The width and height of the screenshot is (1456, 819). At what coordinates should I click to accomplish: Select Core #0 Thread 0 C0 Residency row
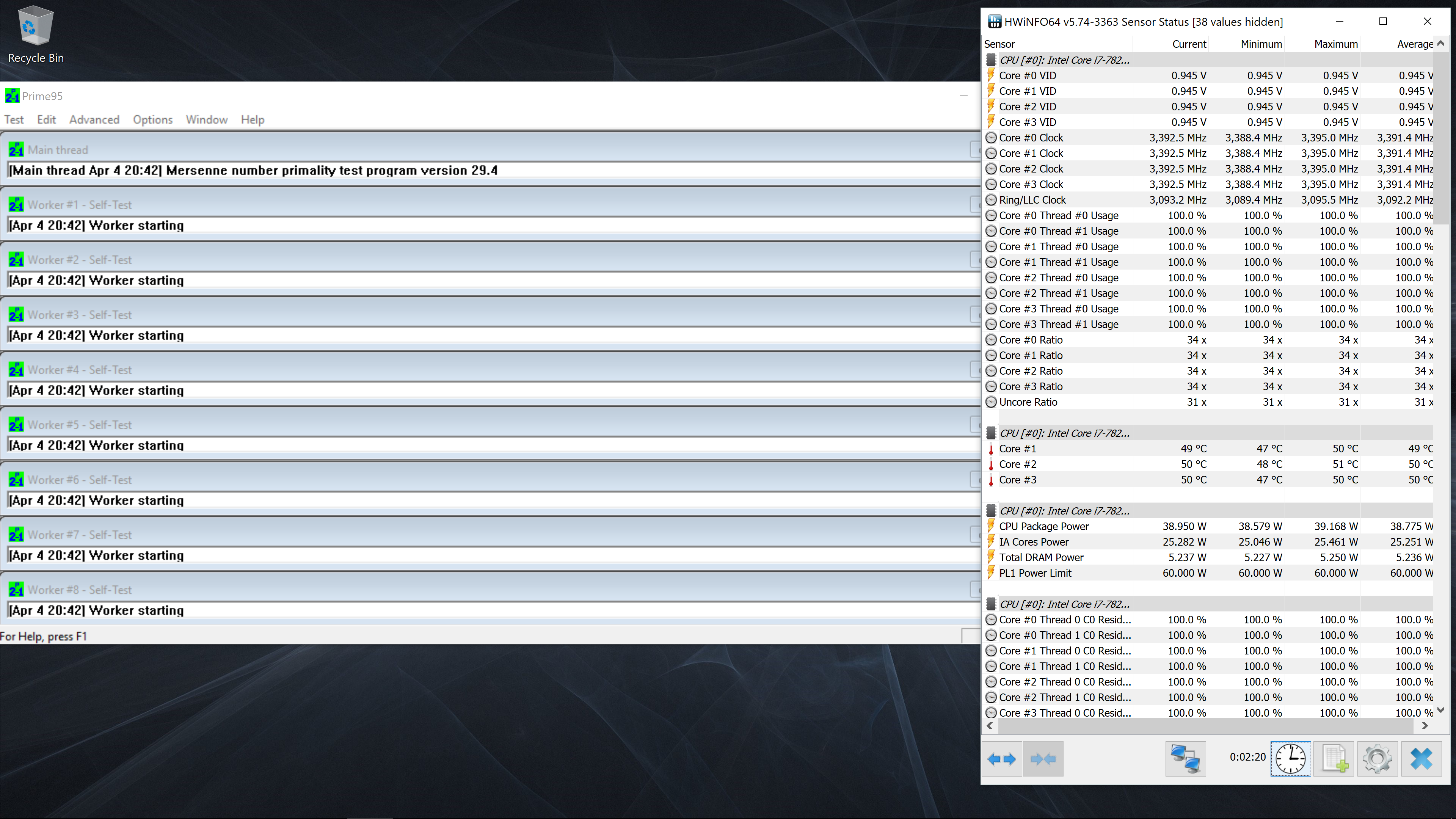[x=1208, y=620]
